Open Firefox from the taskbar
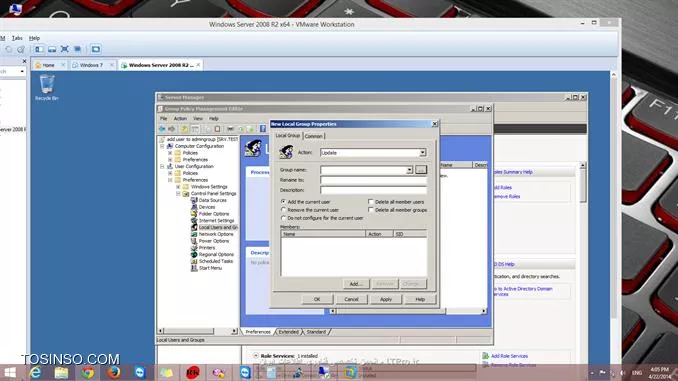This screenshot has width=678, height=381. tap(114, 373)
